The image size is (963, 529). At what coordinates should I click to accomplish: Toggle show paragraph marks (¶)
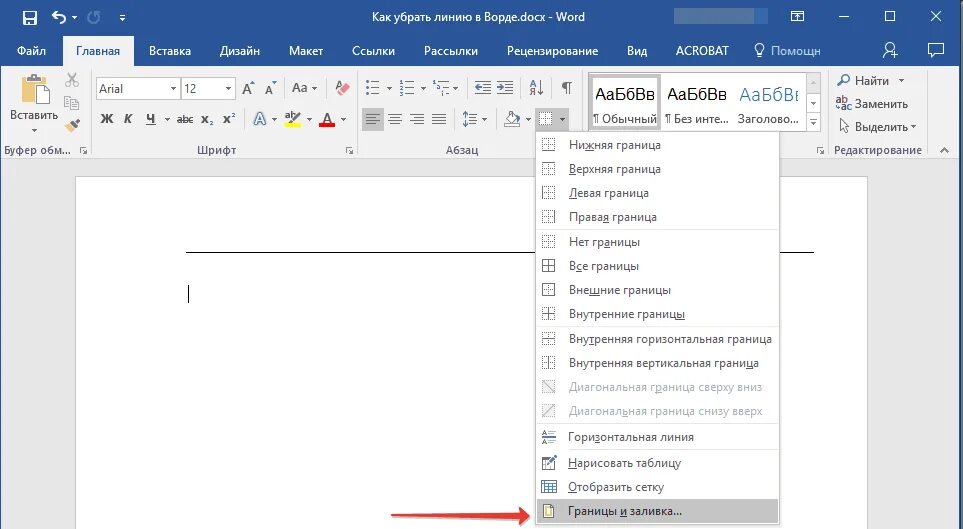click(567, 88)
